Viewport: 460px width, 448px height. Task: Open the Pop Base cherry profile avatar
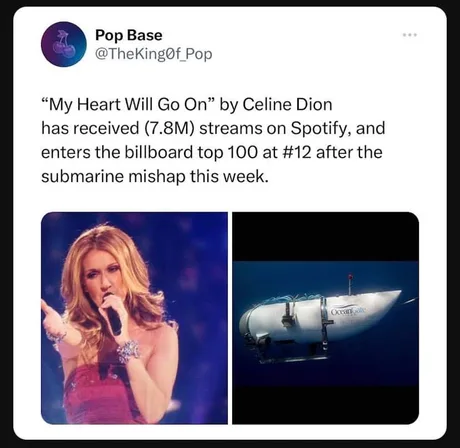(64, 44)
